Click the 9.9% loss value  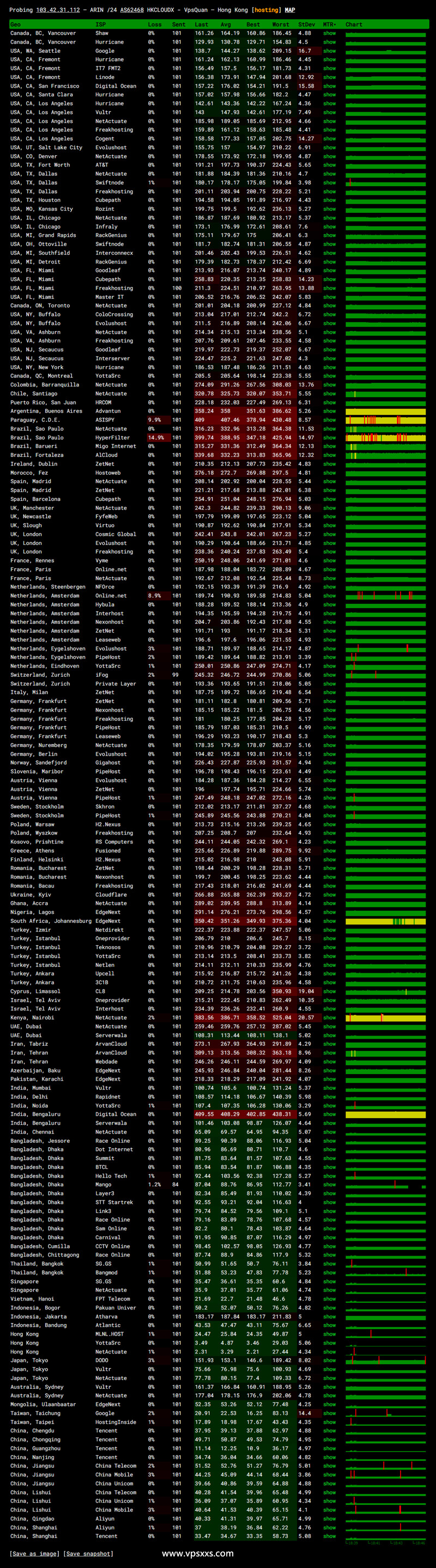[155, 420]
